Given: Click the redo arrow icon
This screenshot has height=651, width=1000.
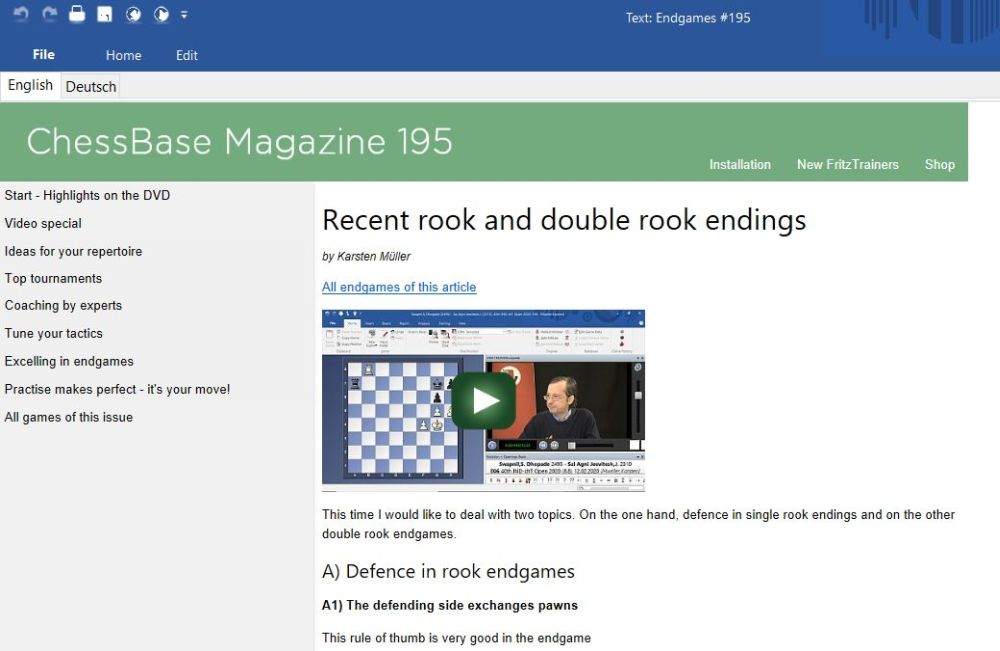Looking at the screenshot, I should (x=49, y=15).
